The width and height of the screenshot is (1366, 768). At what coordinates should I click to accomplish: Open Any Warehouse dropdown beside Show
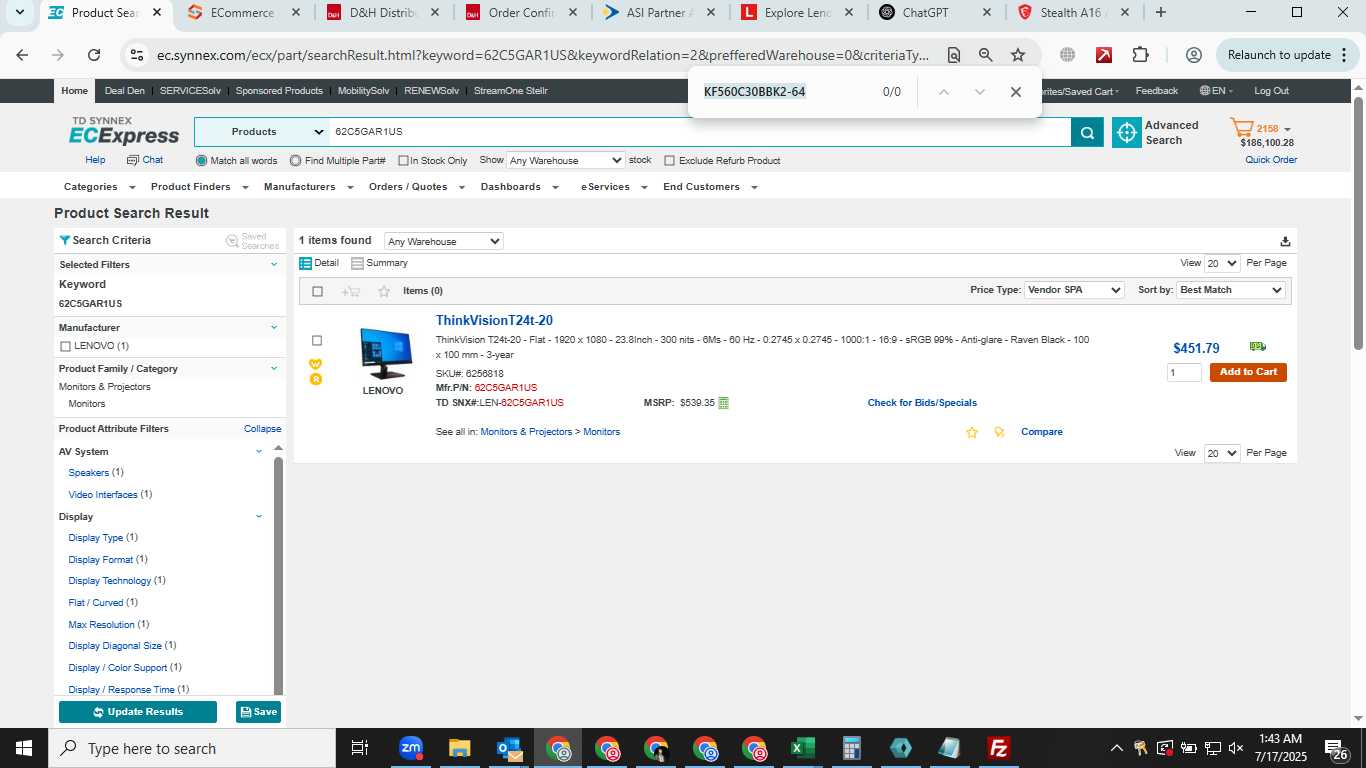(565, 160)
